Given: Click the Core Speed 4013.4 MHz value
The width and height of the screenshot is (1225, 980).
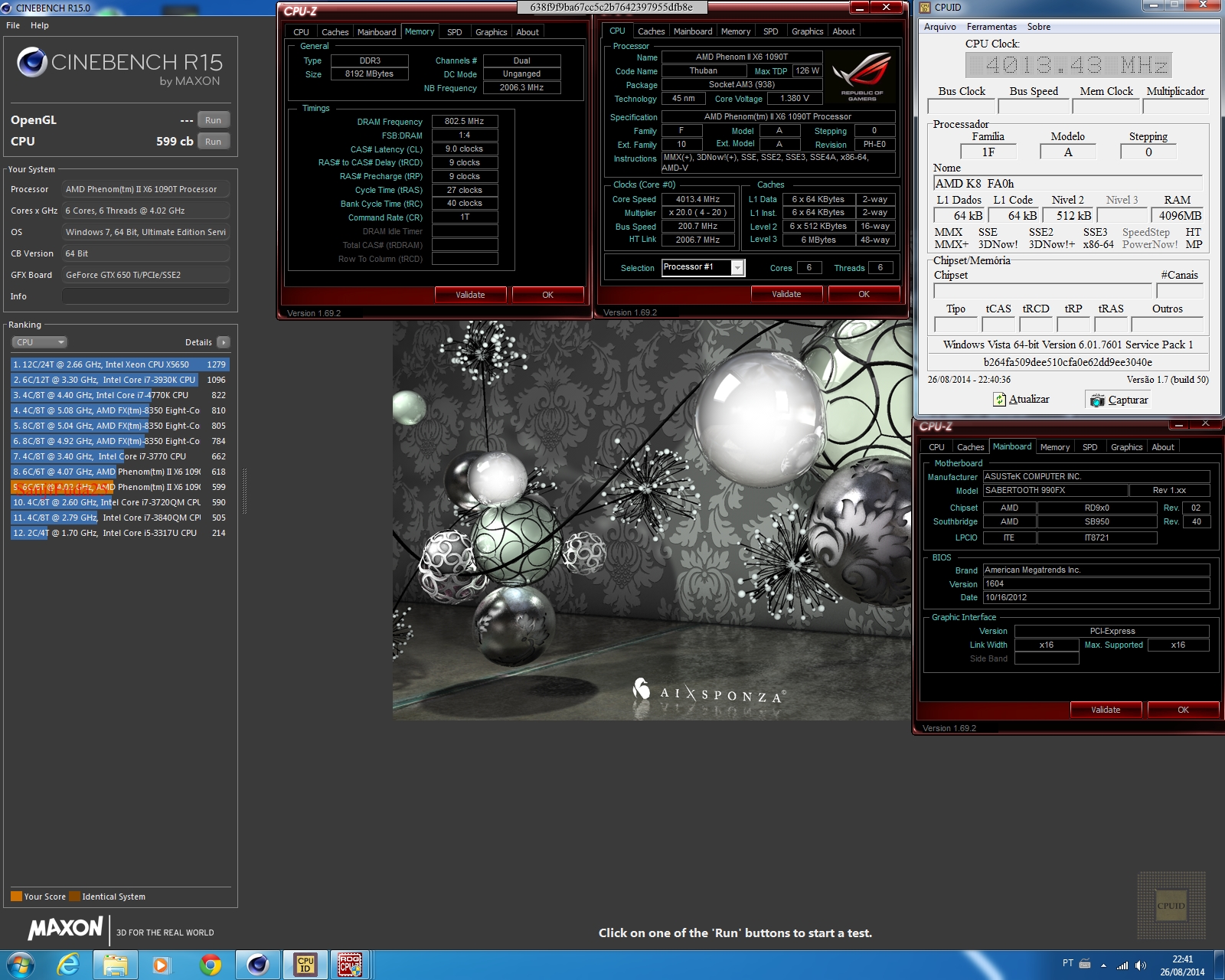Looking at the screenshot, I should pyautogui.click(x=697, y=199).
